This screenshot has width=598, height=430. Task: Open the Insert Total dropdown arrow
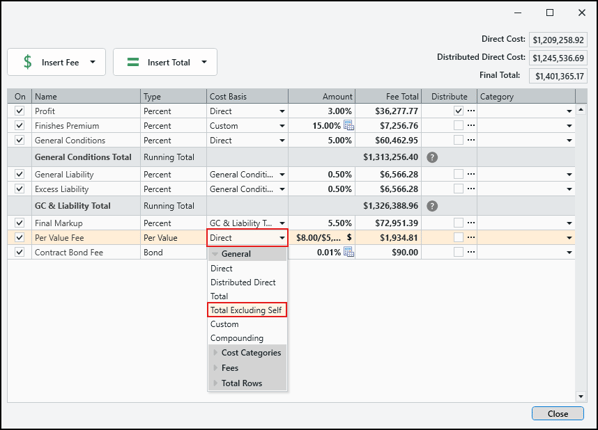pyautogui.click(x=204, y=62)
